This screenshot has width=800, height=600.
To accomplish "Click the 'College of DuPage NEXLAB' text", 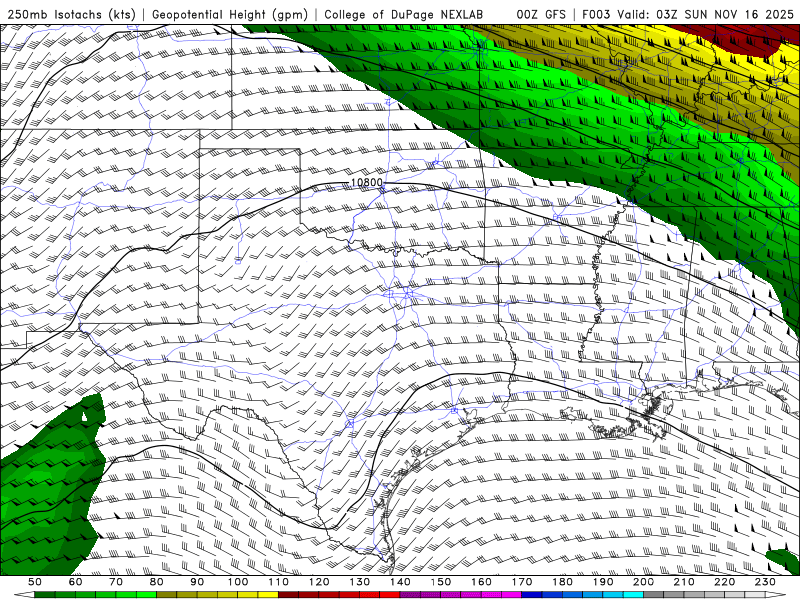I will [403, 14].
